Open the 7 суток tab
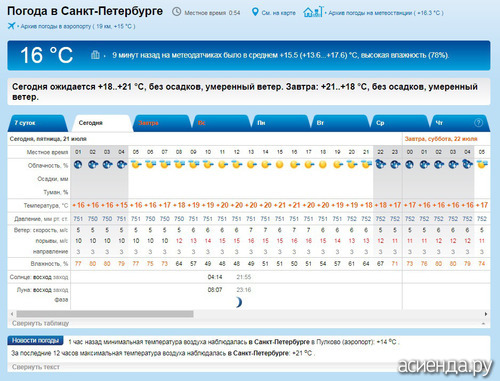Image resolution: width=500 pixels, height=381 pixels. [x=38, y=123]
